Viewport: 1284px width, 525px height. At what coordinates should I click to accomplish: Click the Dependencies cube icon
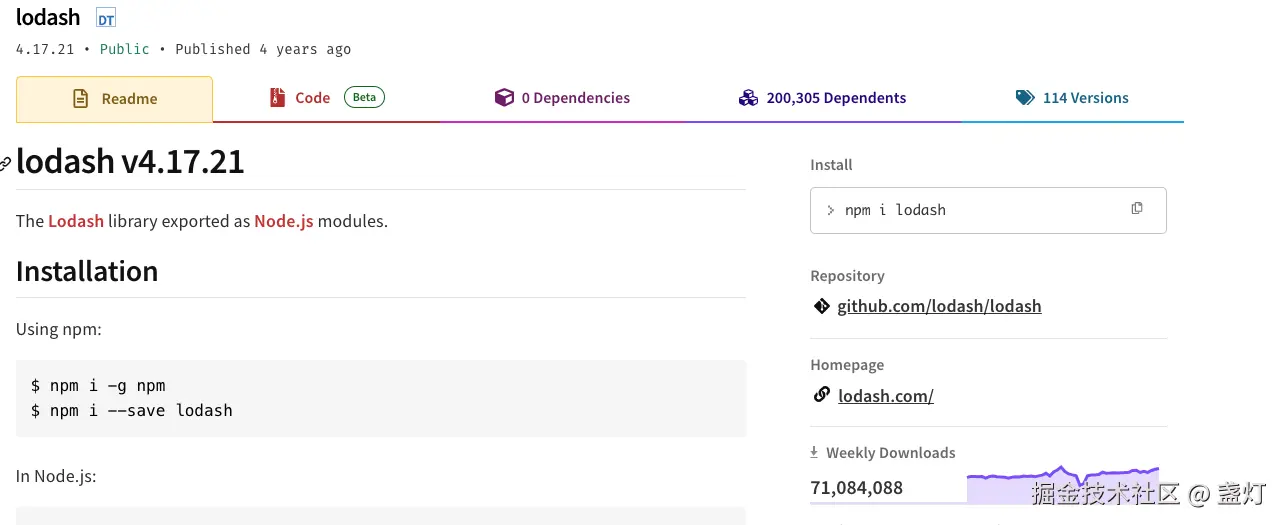(504, 98)
